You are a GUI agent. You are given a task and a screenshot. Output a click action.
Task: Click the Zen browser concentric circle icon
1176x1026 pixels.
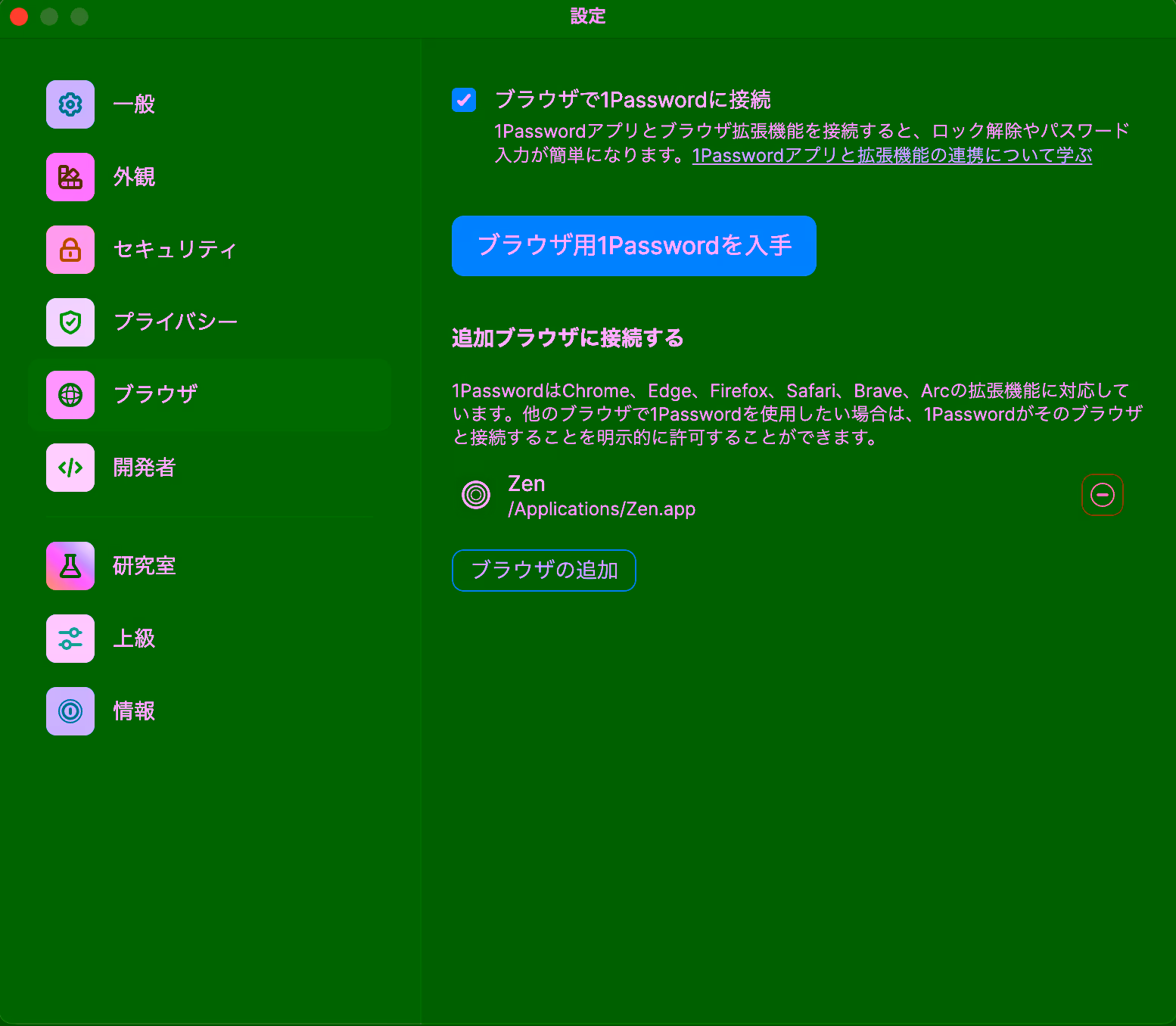476,496
